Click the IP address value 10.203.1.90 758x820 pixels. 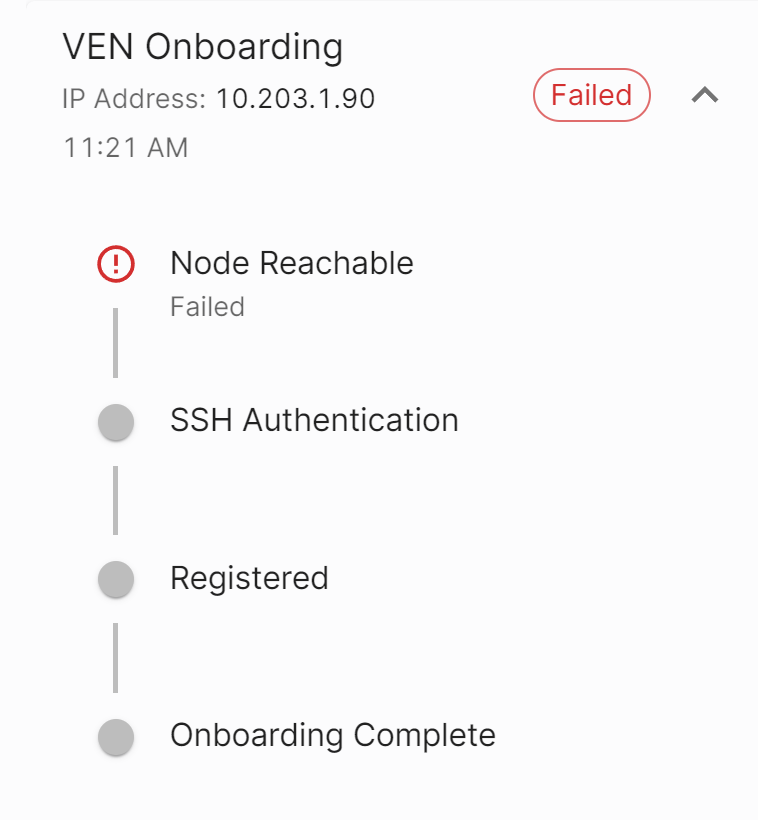click(x=295, y=99)
